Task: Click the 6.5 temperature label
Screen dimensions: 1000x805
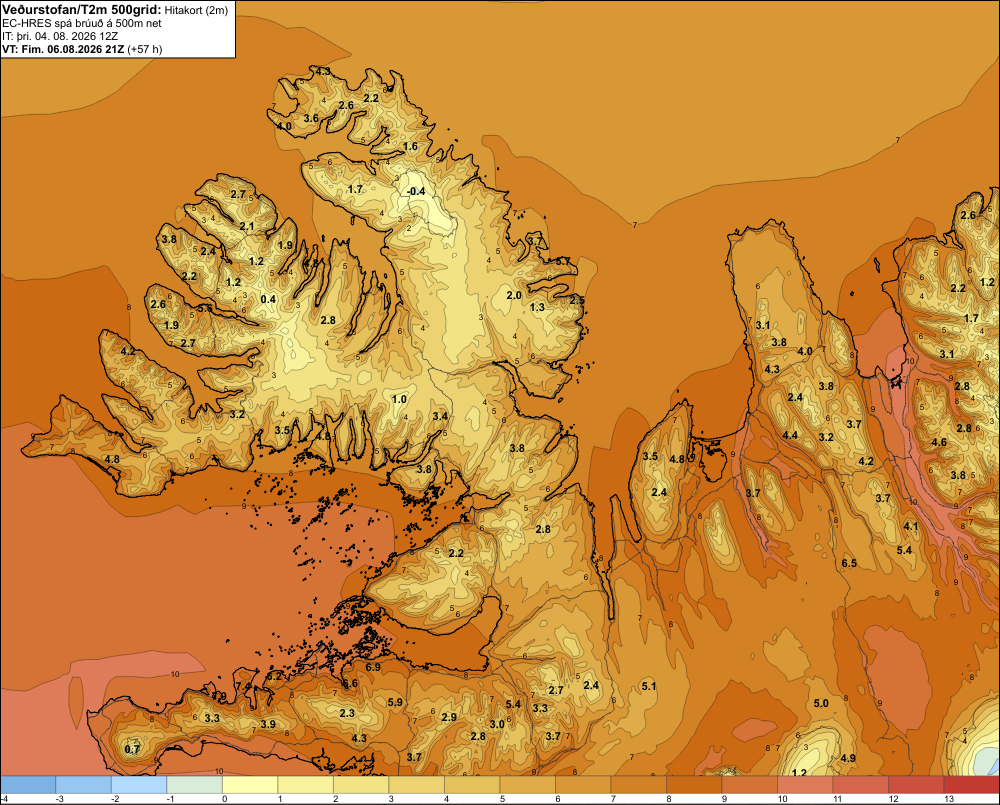Action: coord(849,563)
